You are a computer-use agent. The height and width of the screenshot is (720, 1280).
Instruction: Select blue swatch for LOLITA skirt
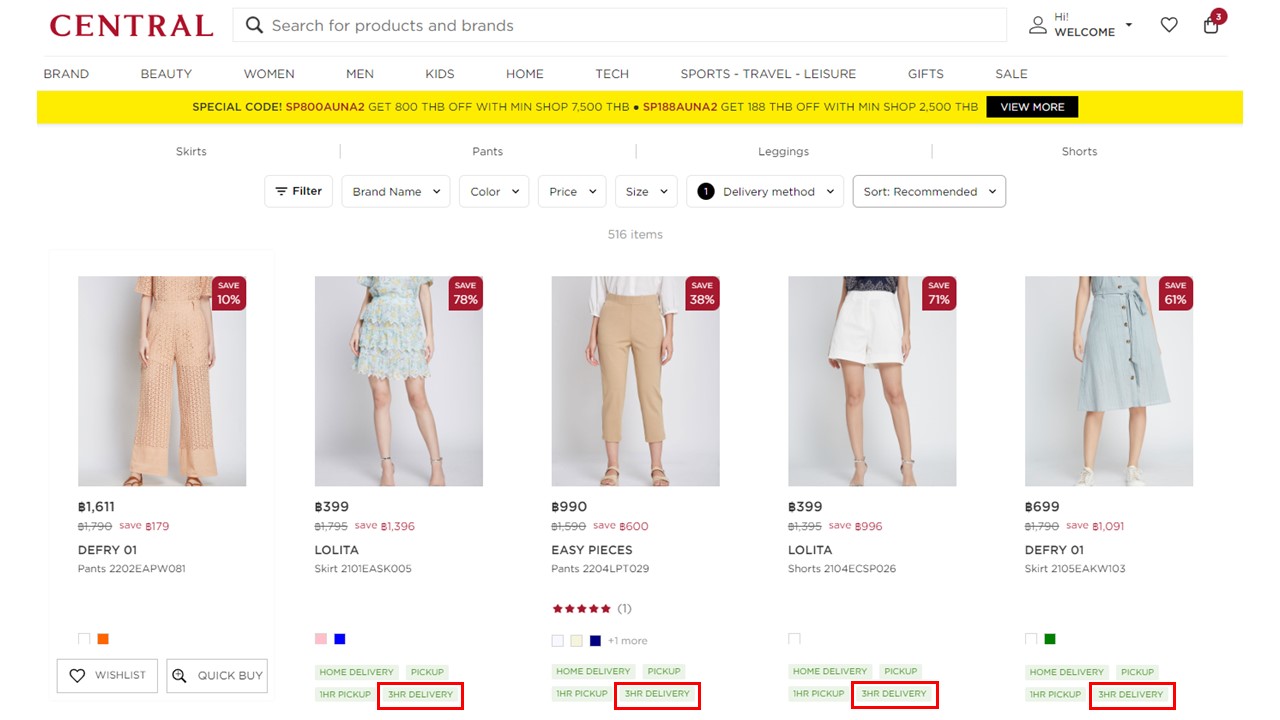tap(340, 639)
